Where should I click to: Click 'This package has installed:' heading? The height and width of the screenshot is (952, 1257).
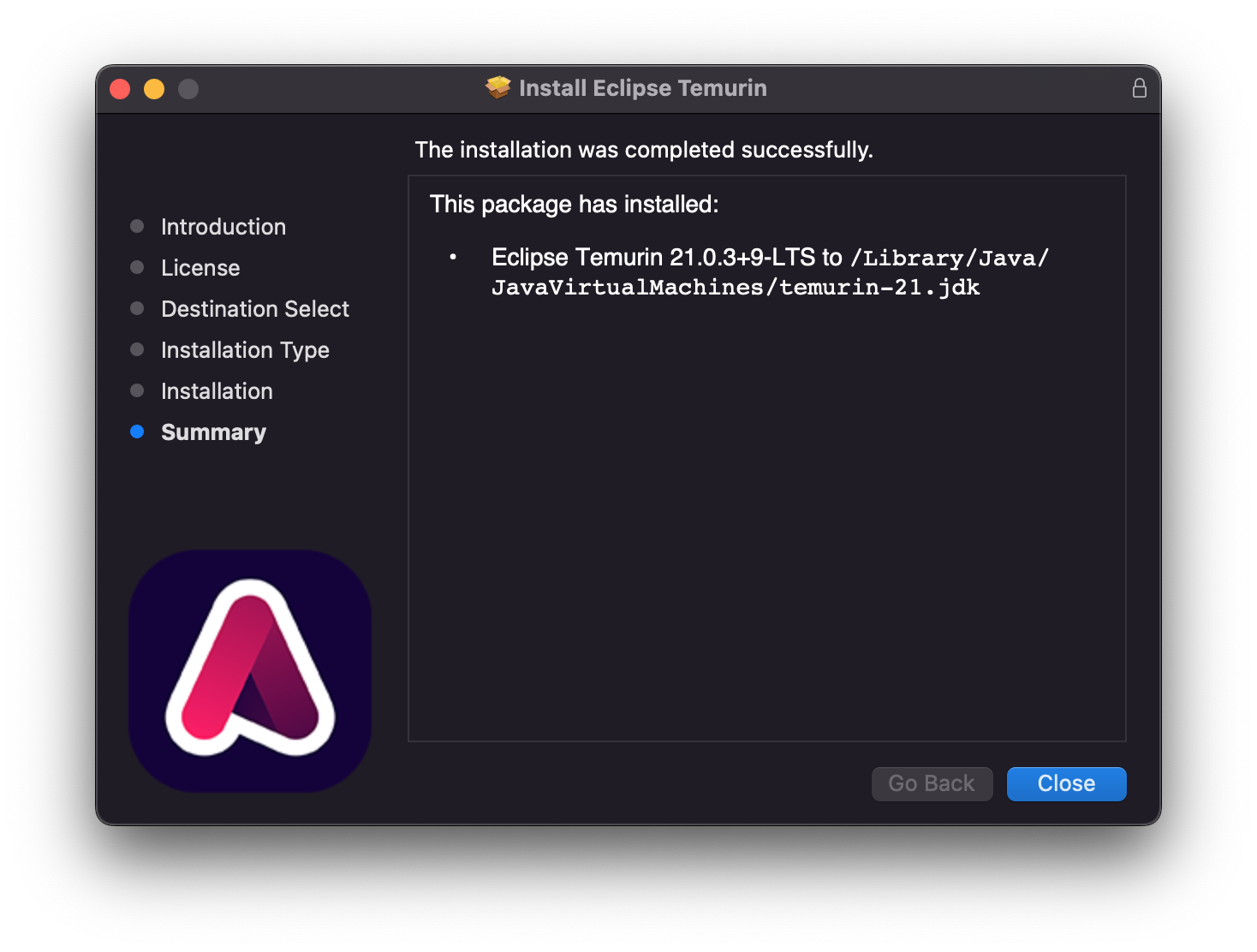pos(575,205)
